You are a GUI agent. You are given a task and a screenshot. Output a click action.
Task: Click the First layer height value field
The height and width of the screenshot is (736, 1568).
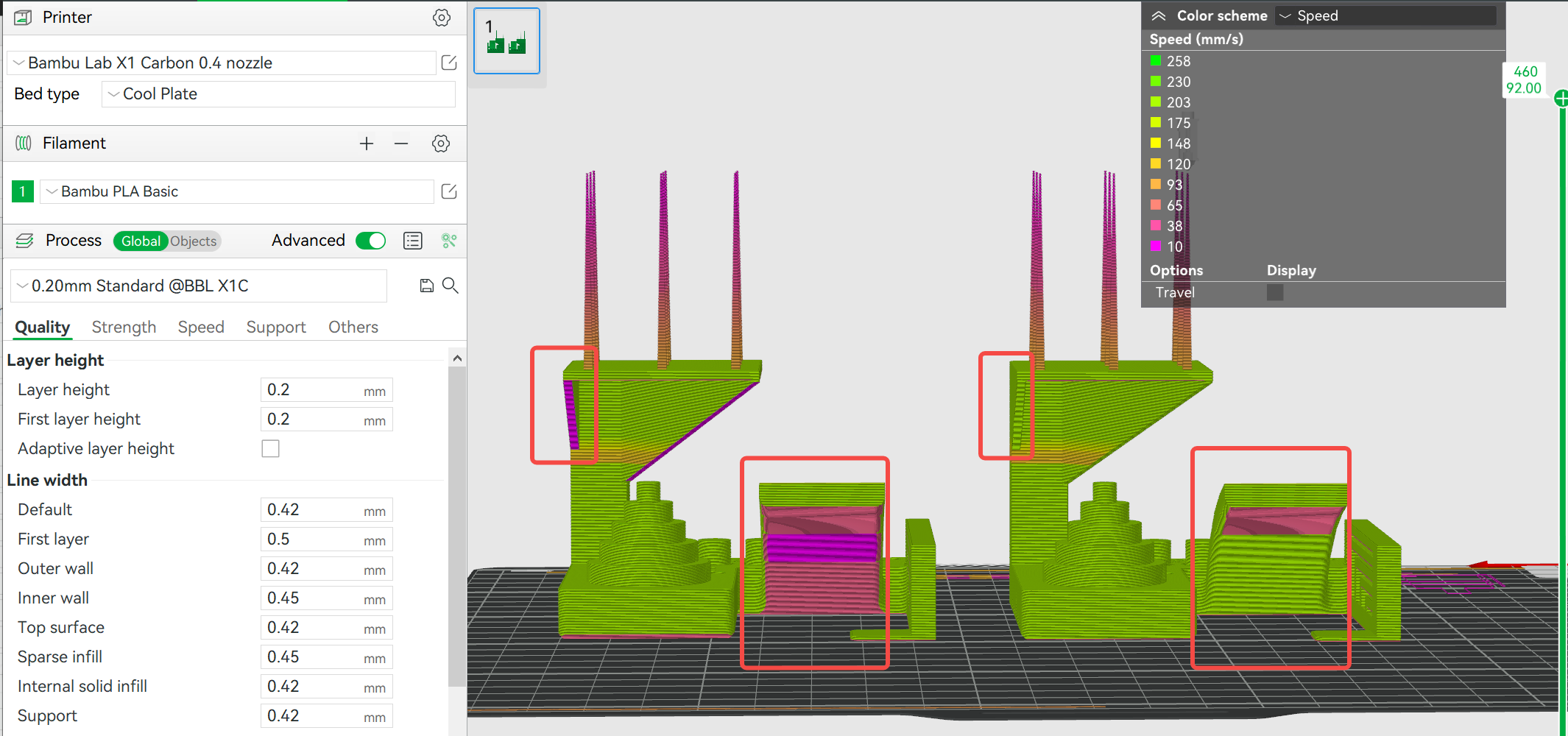(327, 420)
